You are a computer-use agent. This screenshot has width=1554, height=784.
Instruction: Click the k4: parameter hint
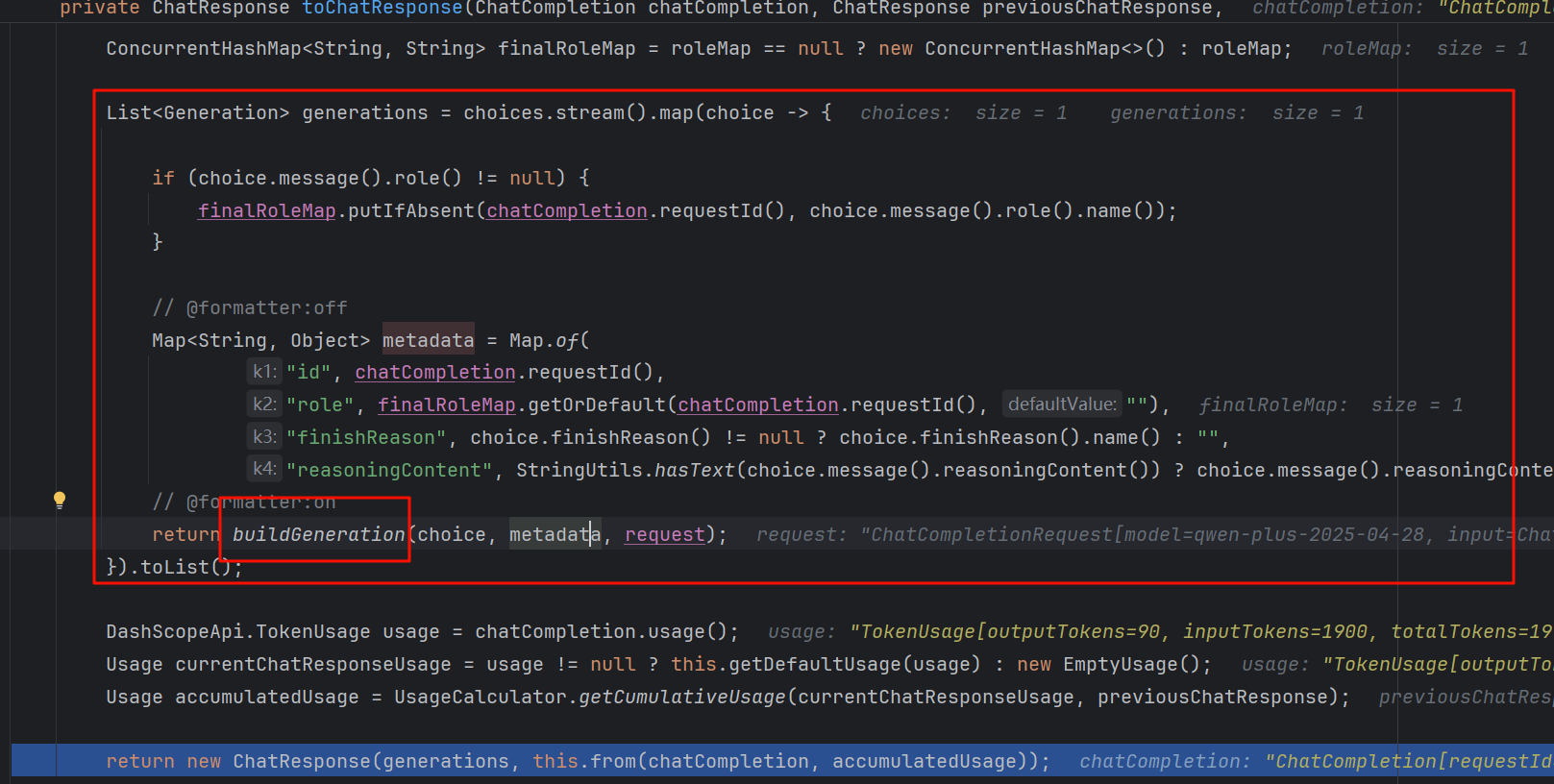tap(264, 470)
